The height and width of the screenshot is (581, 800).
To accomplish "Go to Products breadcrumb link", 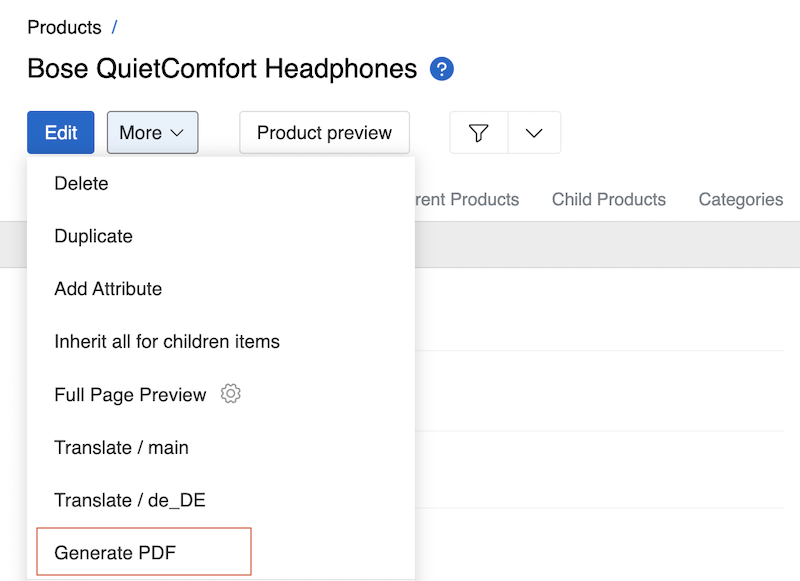I will 65,27.
